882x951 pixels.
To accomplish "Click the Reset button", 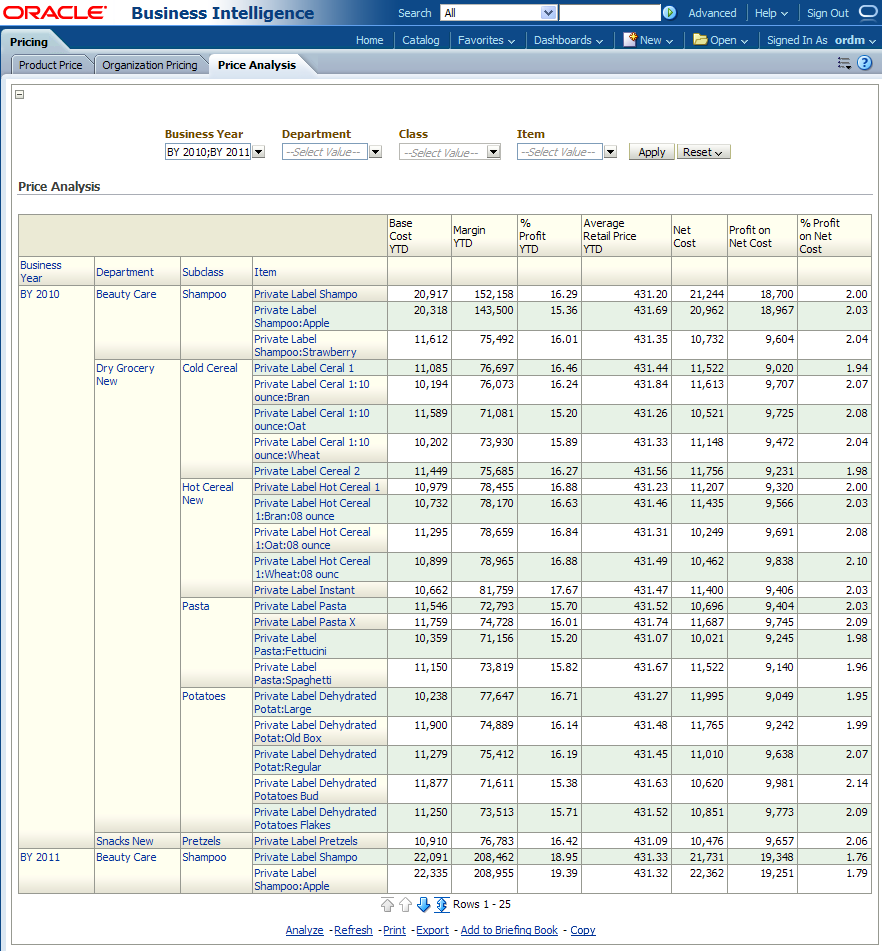I will [704, 152].
